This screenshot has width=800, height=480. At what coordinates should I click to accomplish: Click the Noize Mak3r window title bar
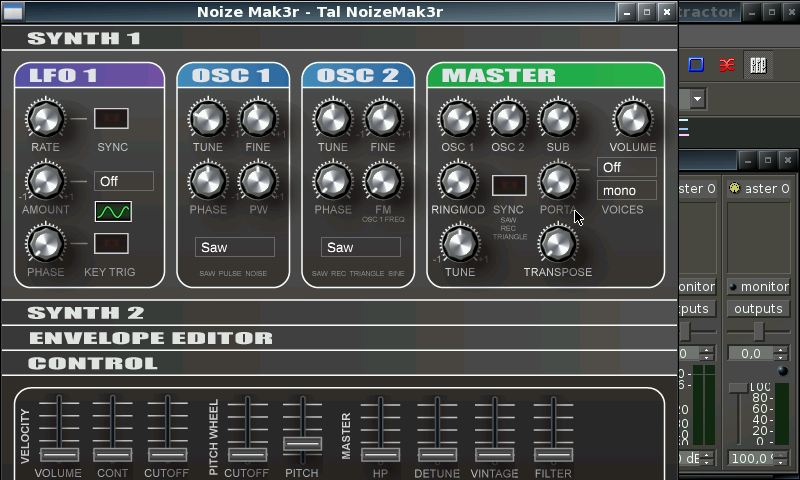click(x=320, y=11)
